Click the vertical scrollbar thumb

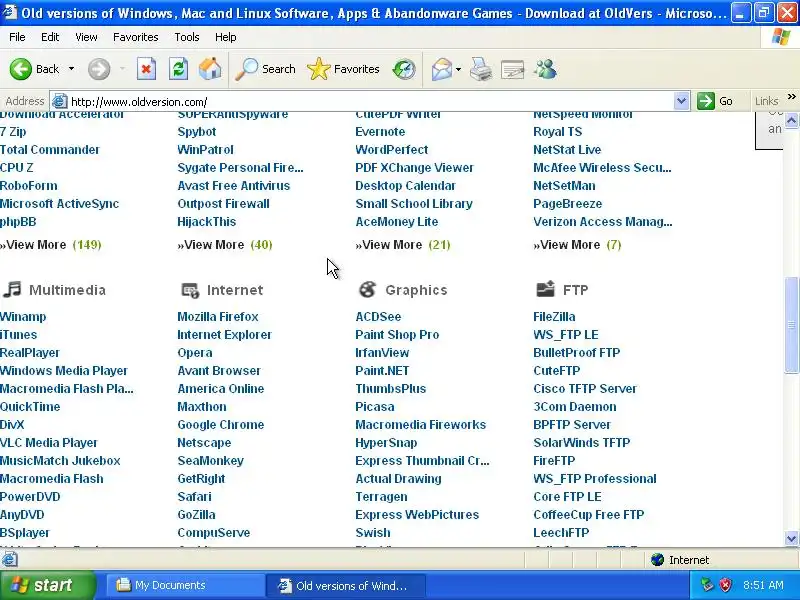(791, 325)
